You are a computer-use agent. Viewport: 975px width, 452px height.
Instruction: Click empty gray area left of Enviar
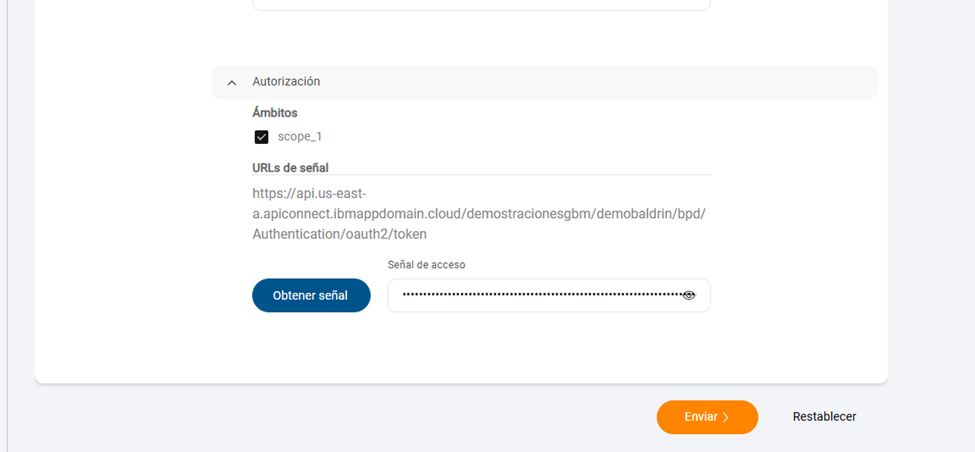[x=342, y=417]
